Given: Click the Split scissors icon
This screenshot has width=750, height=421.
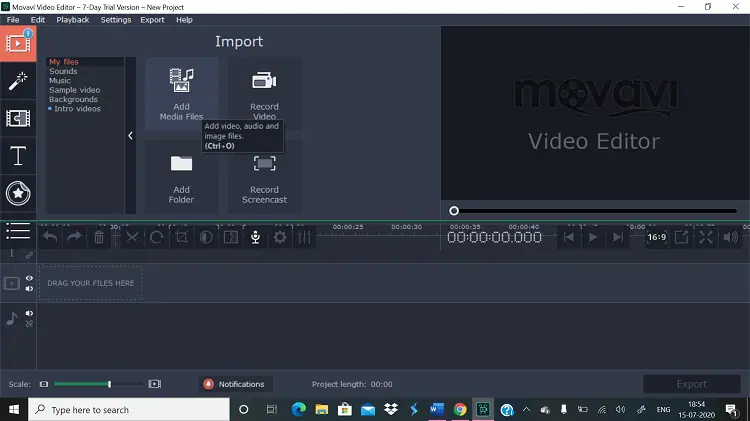Looking at the screenshot, I should tap(132, 237).
